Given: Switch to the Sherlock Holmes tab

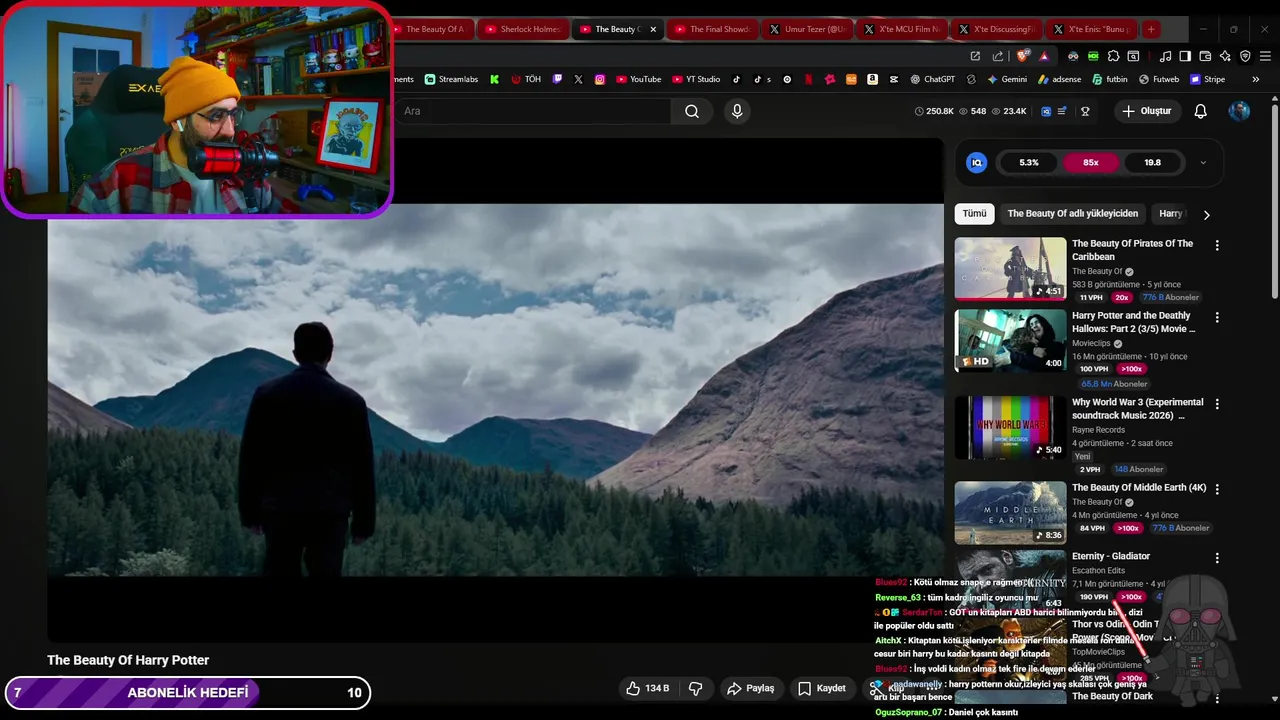Looking at the screenshot, I should point(521,29).
